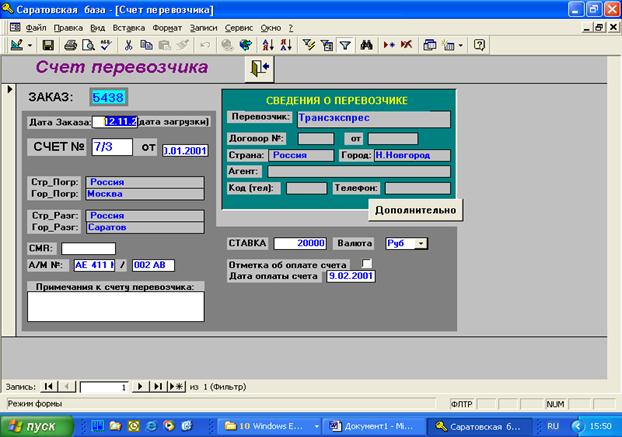Open the 'Файл' menu

coord(35,28)
